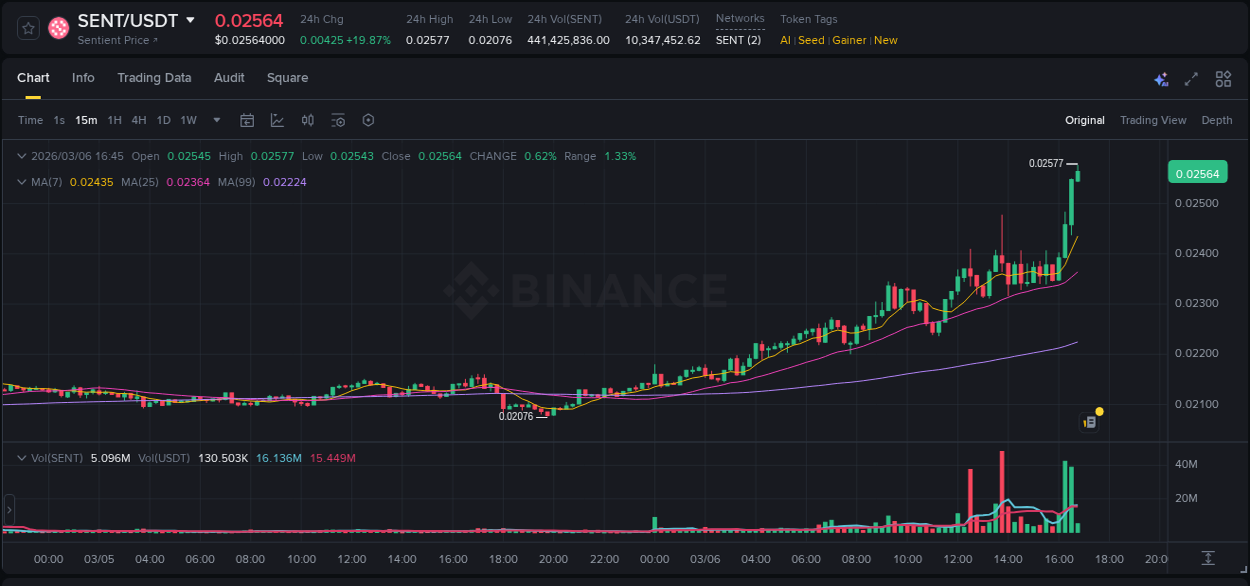This screenshot has width=1250, height=586.
Task: Open the extra timeframes dropdown arrow
Action: tap(215, 120)
